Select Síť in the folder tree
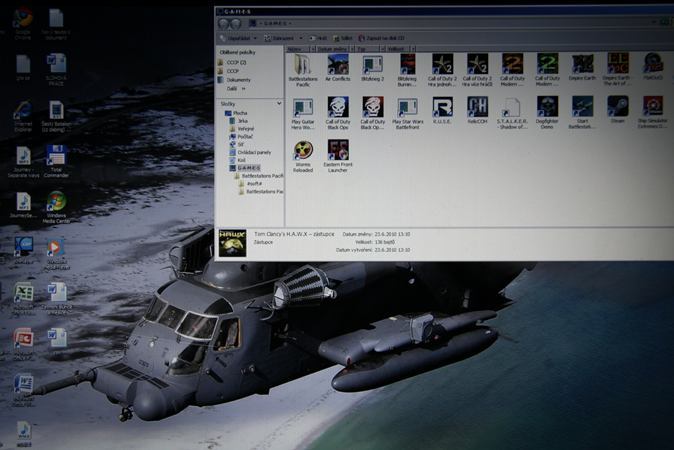Image resolution: width=674 pixels, height=450 pixels. pos(237,144)
